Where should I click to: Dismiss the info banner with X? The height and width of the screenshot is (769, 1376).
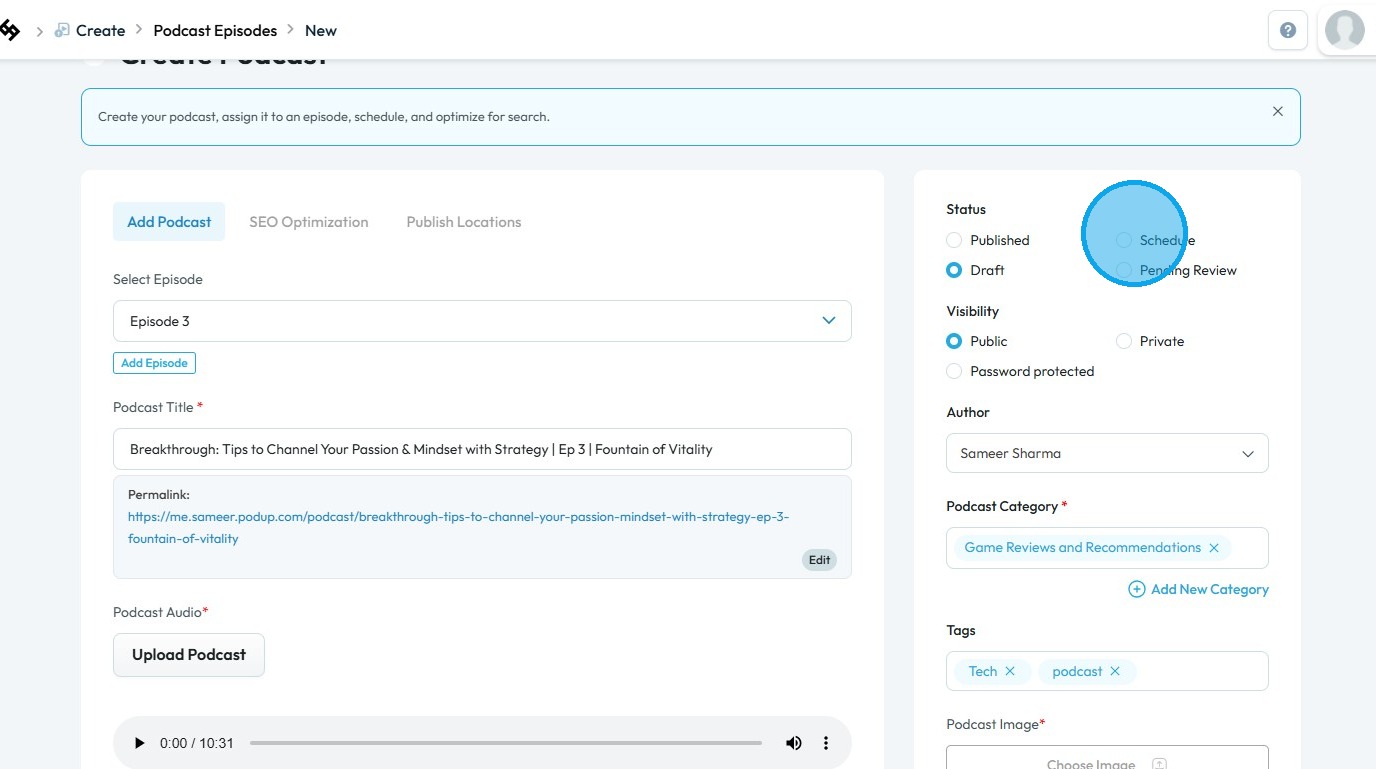point(1277,112)
